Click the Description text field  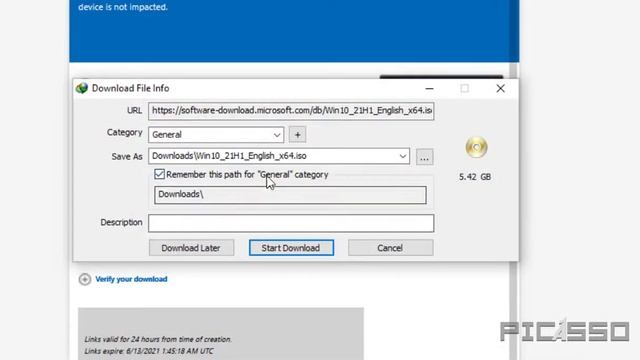[291, 223]
